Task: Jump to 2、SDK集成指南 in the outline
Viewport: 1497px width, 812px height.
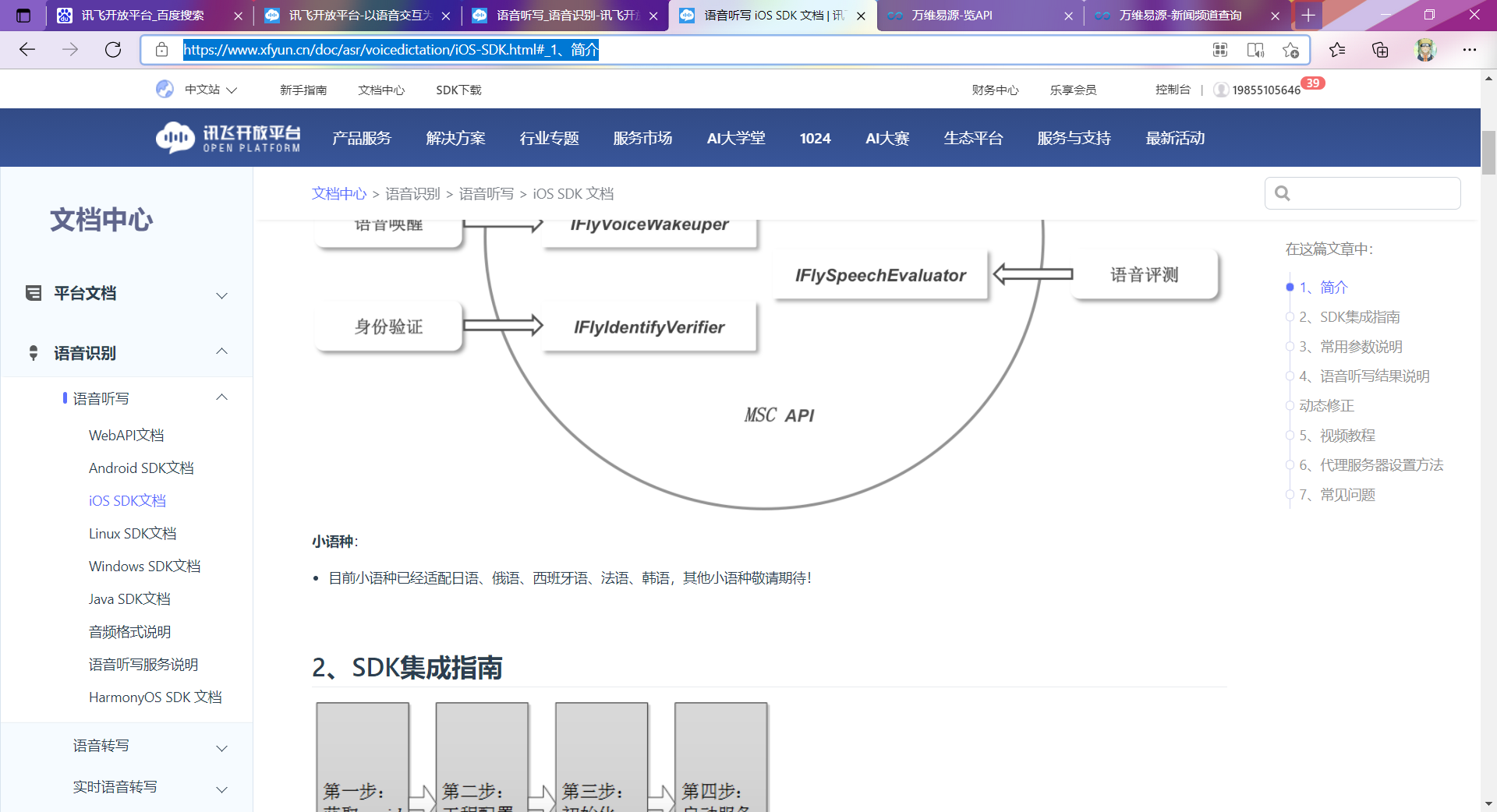Action: [x=1350, y=316]
